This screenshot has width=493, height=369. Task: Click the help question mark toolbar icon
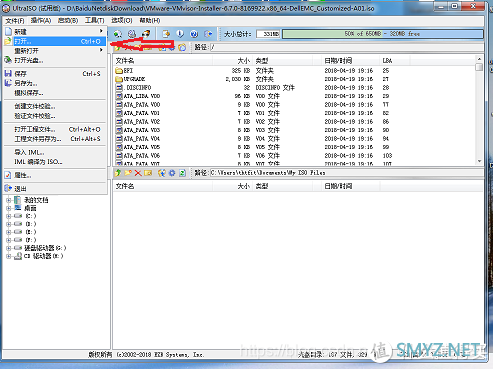coord(194,34)
